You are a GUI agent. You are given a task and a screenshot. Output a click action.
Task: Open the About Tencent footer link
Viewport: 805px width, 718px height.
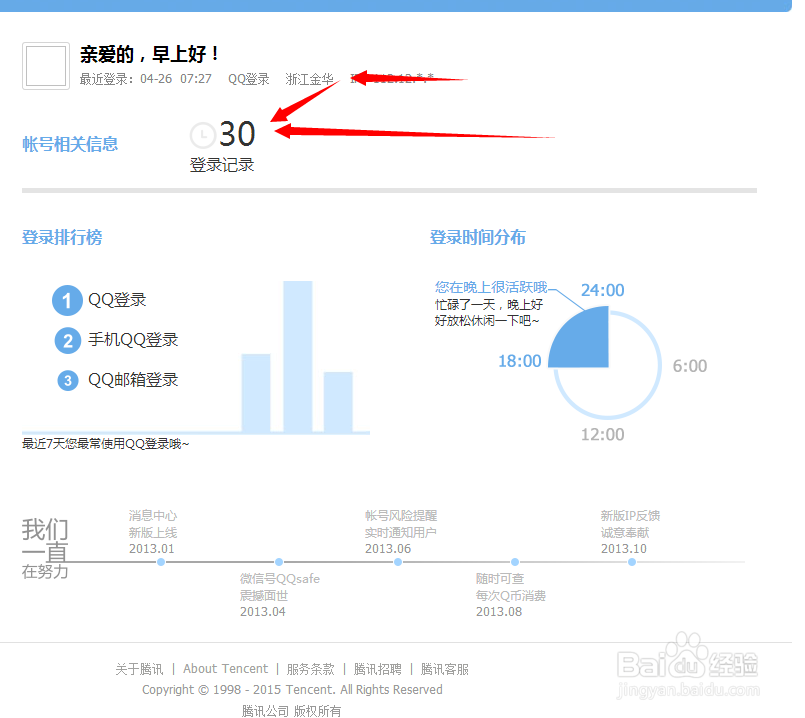point(225,669)
